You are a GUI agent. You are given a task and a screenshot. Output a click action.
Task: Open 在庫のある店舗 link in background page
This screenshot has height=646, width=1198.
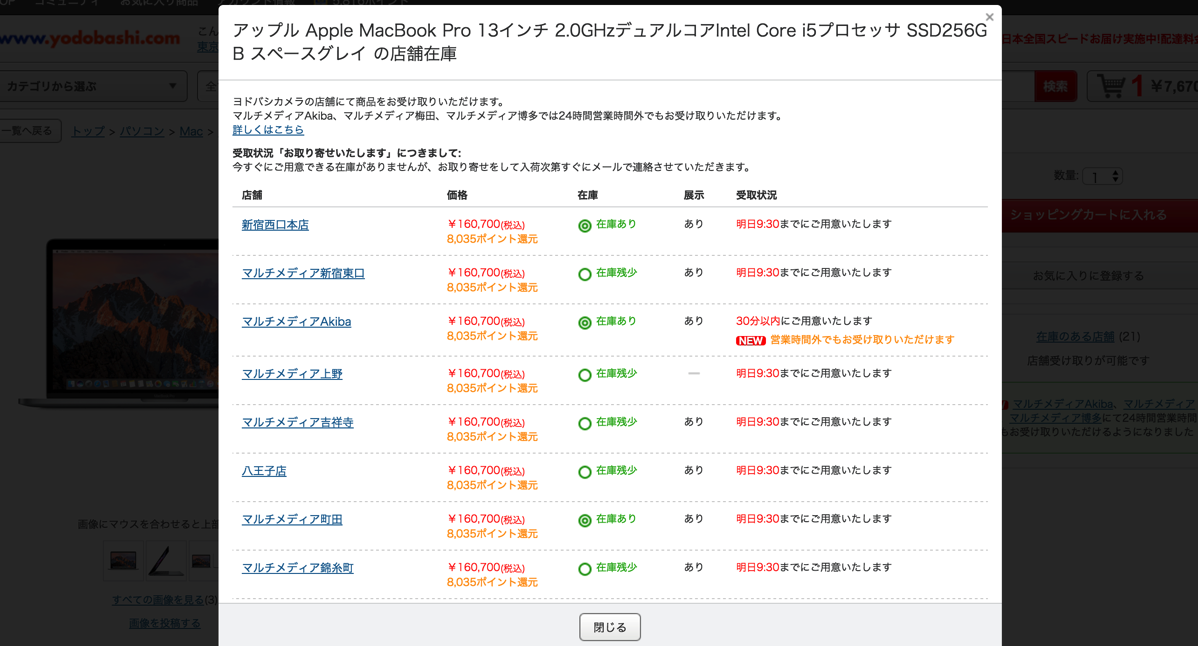[1075, 336]
